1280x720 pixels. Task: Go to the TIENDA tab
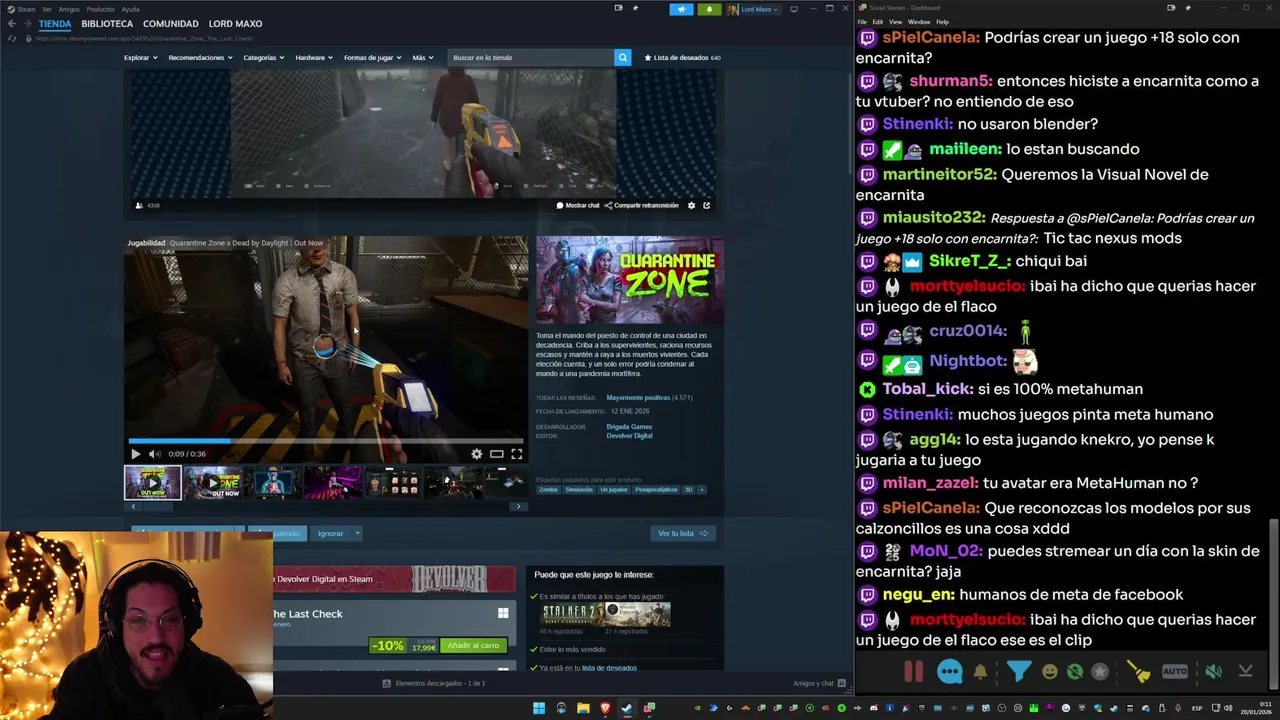click(55, 23)
